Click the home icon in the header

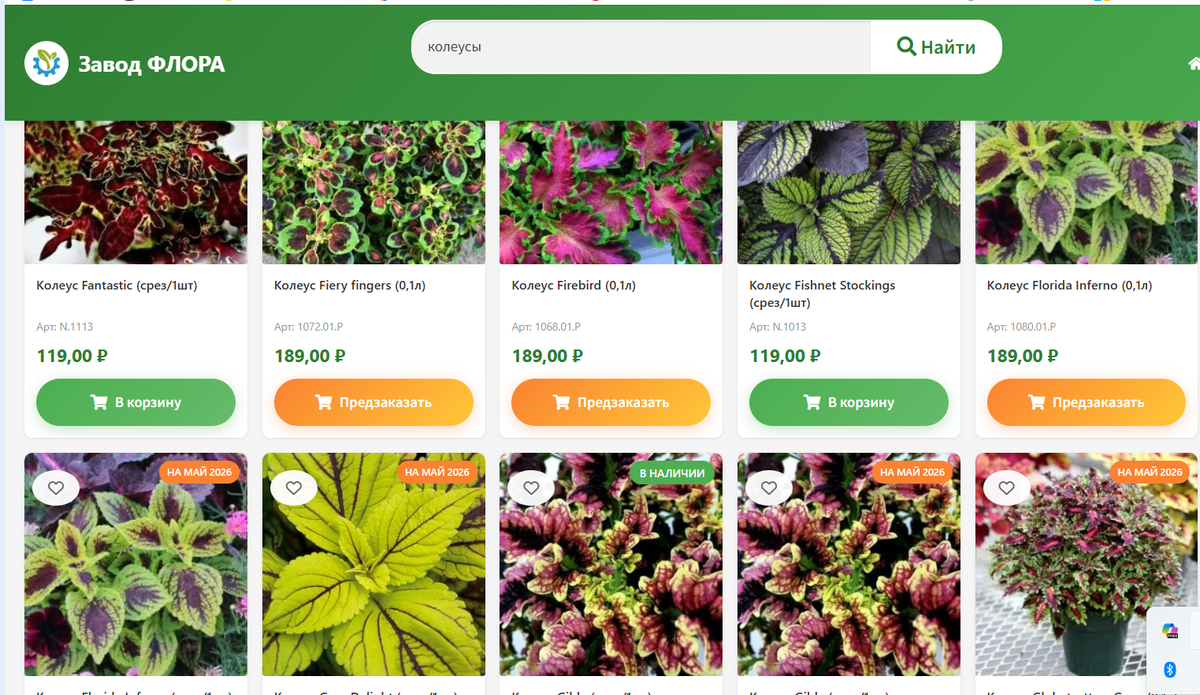point(1194,64)
